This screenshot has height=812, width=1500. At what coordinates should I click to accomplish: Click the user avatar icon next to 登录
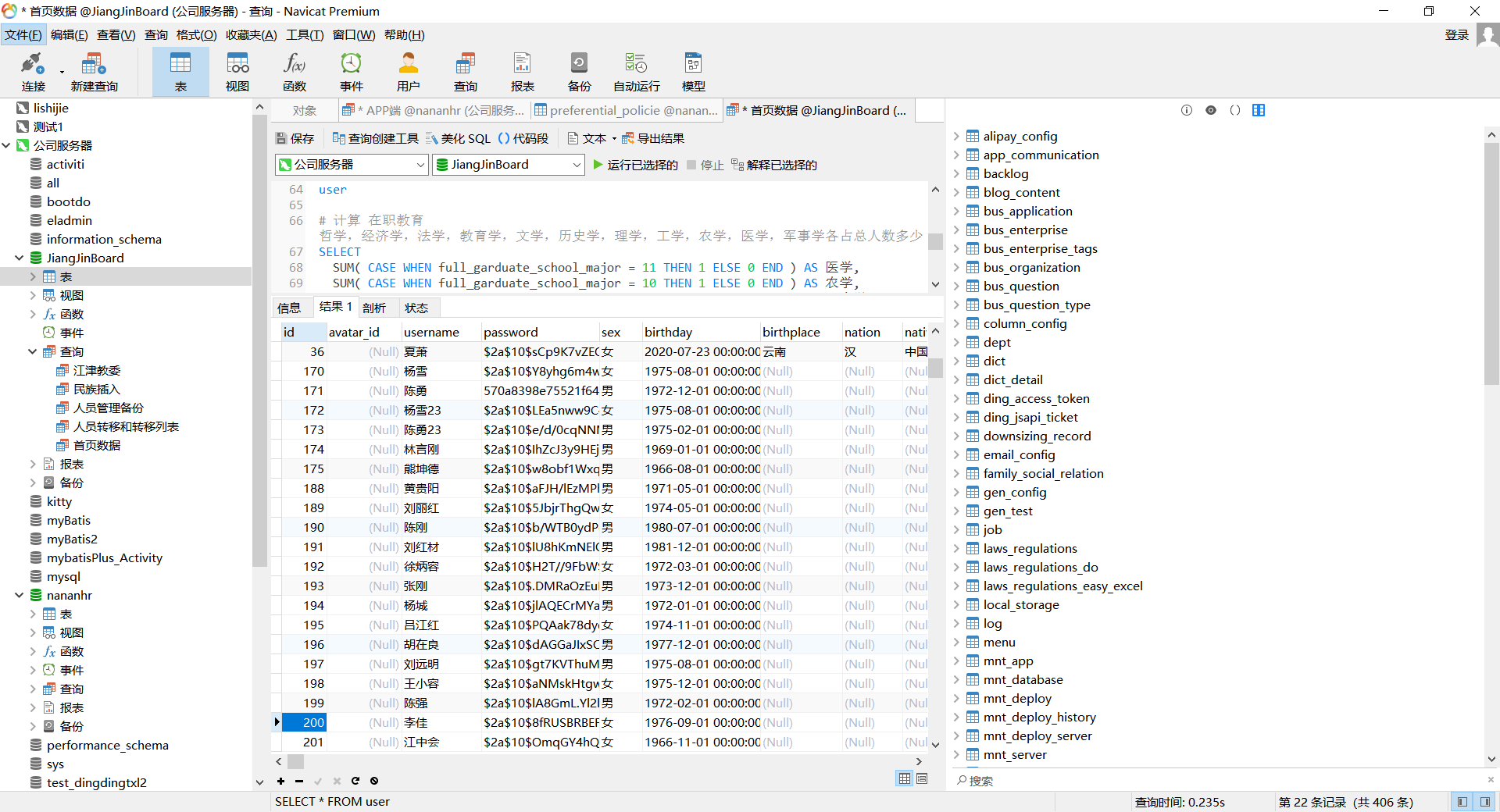tap(1487, 35)
